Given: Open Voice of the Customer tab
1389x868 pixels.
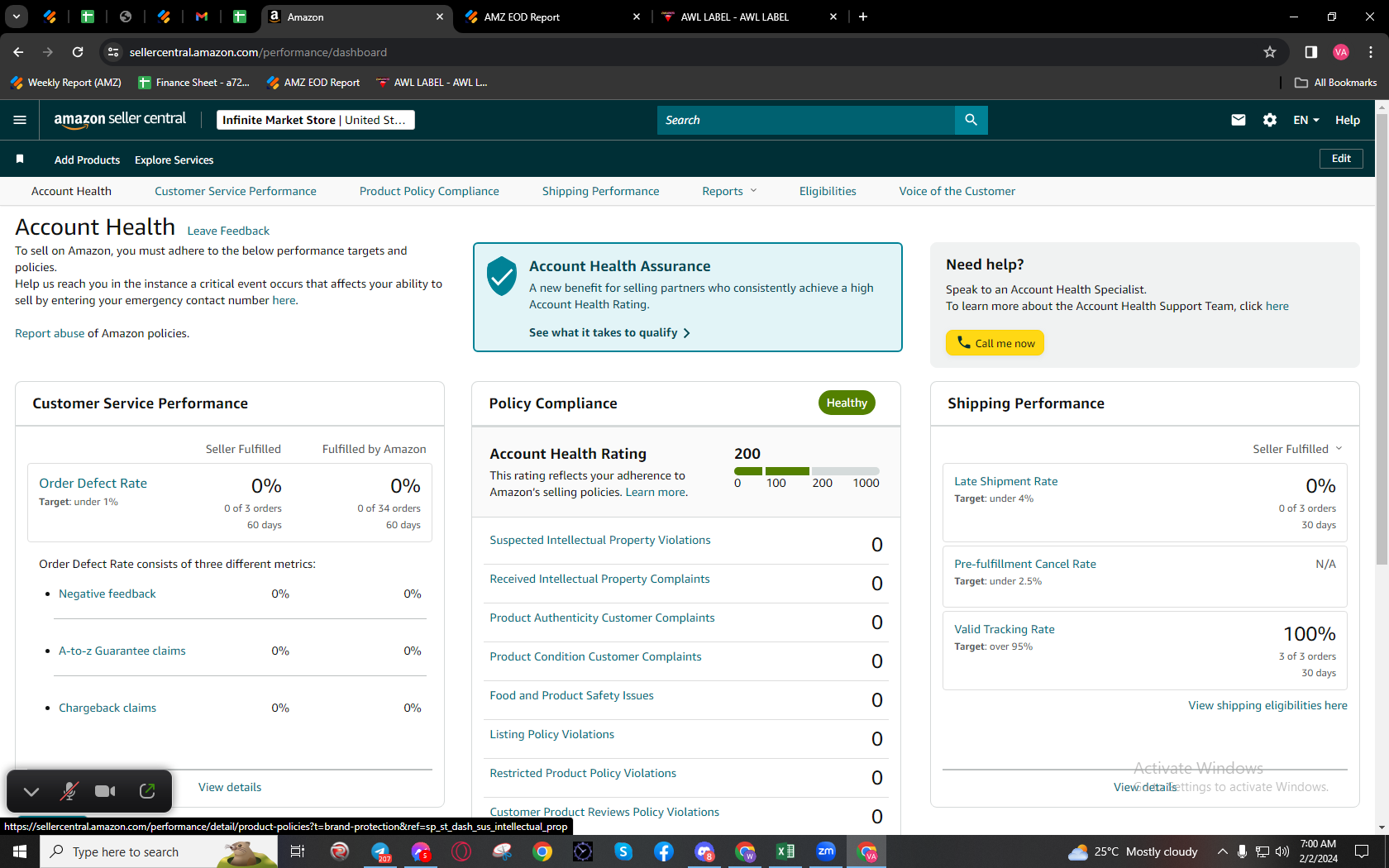Looking at the screenshot, I should click(957, 191).
